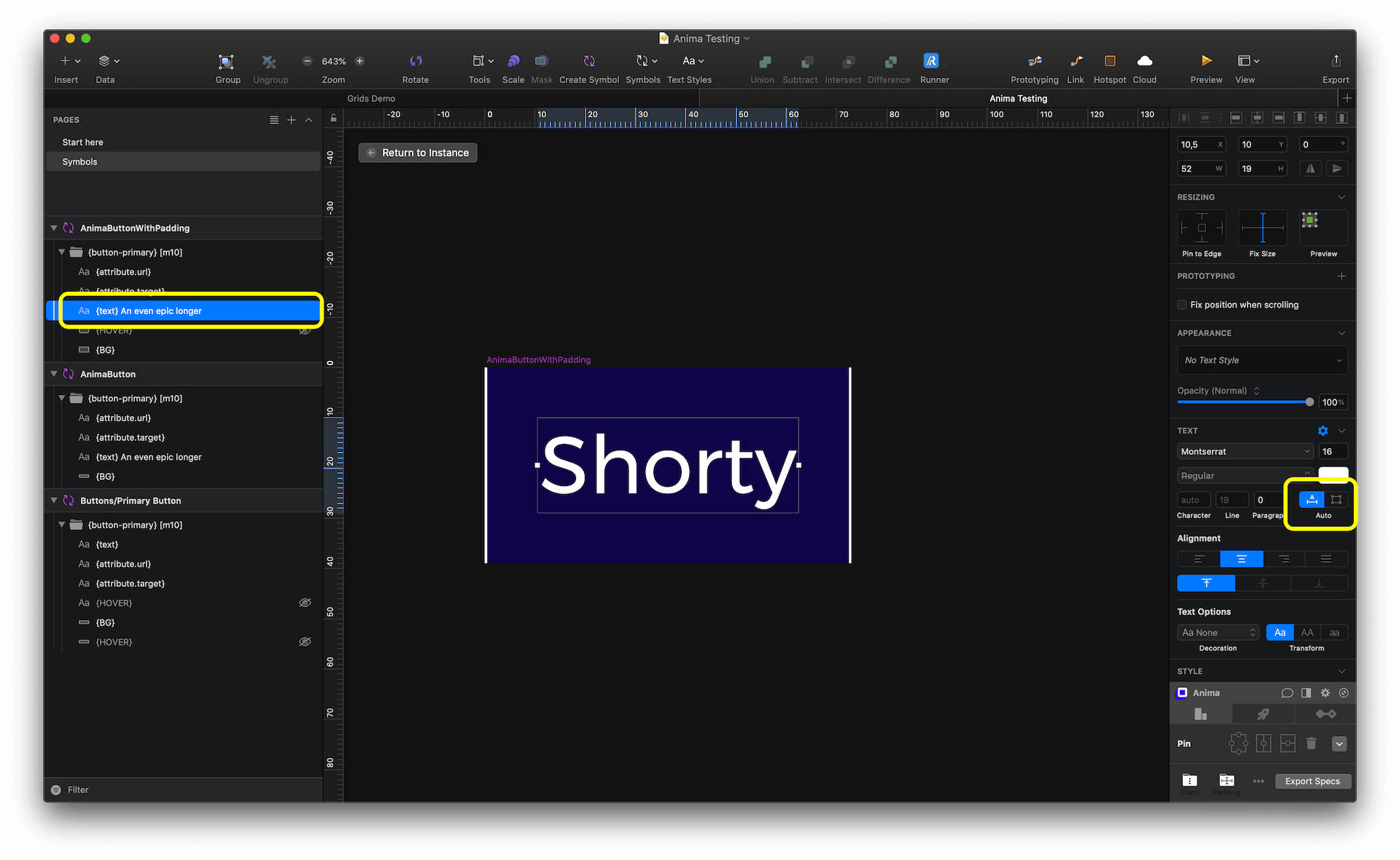Screen dimensions: 1400x860
Task: Hide the {HOVER} layer with its eye toggle
Action: [305, 603]
